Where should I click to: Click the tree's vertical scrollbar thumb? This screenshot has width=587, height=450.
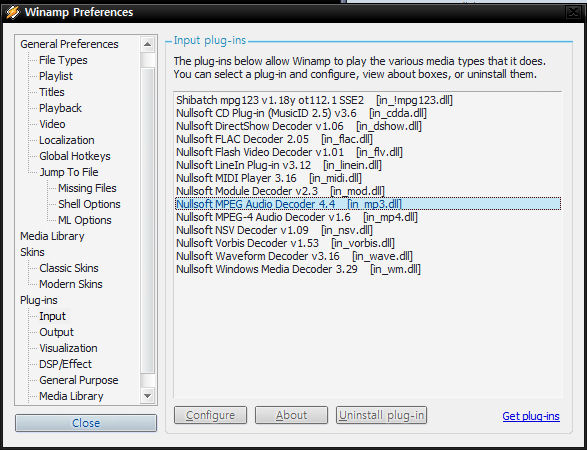pyautogui.click(x=147, y=221)
